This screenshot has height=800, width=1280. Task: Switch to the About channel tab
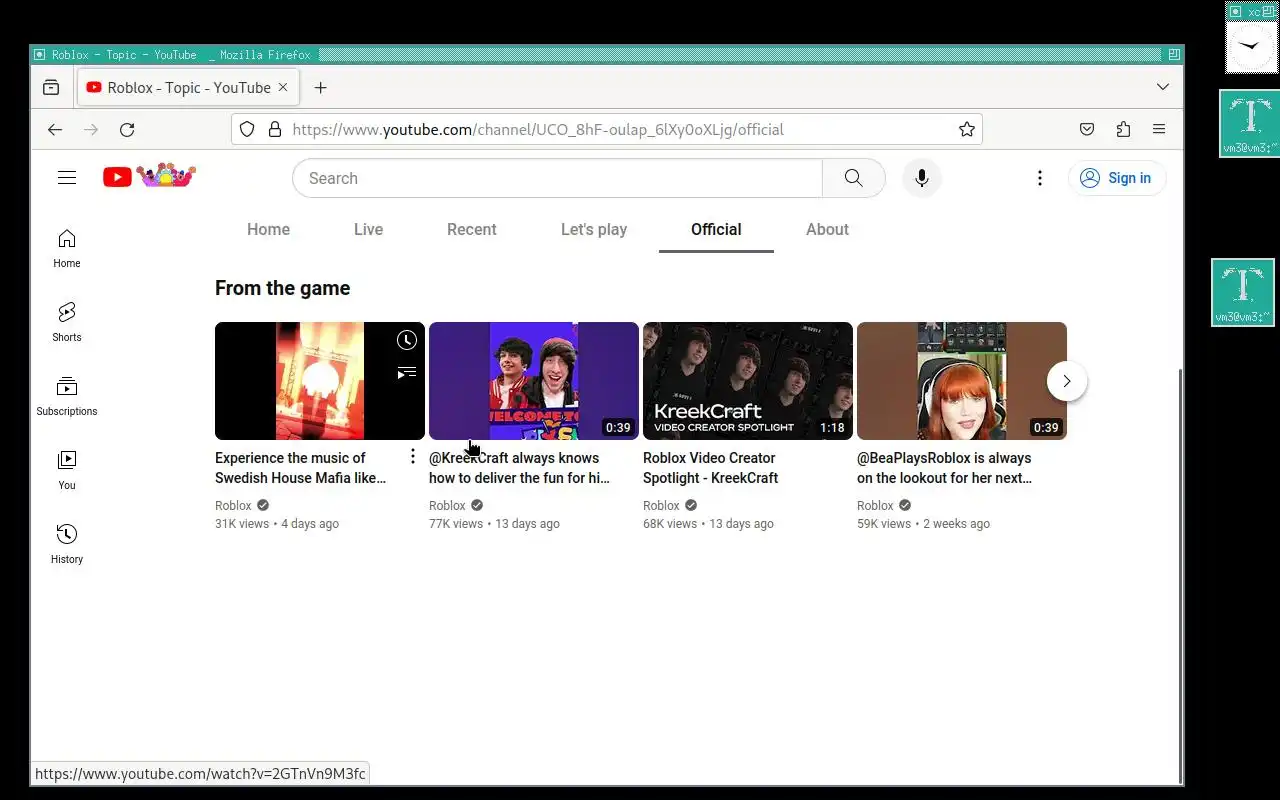[827, 229]
